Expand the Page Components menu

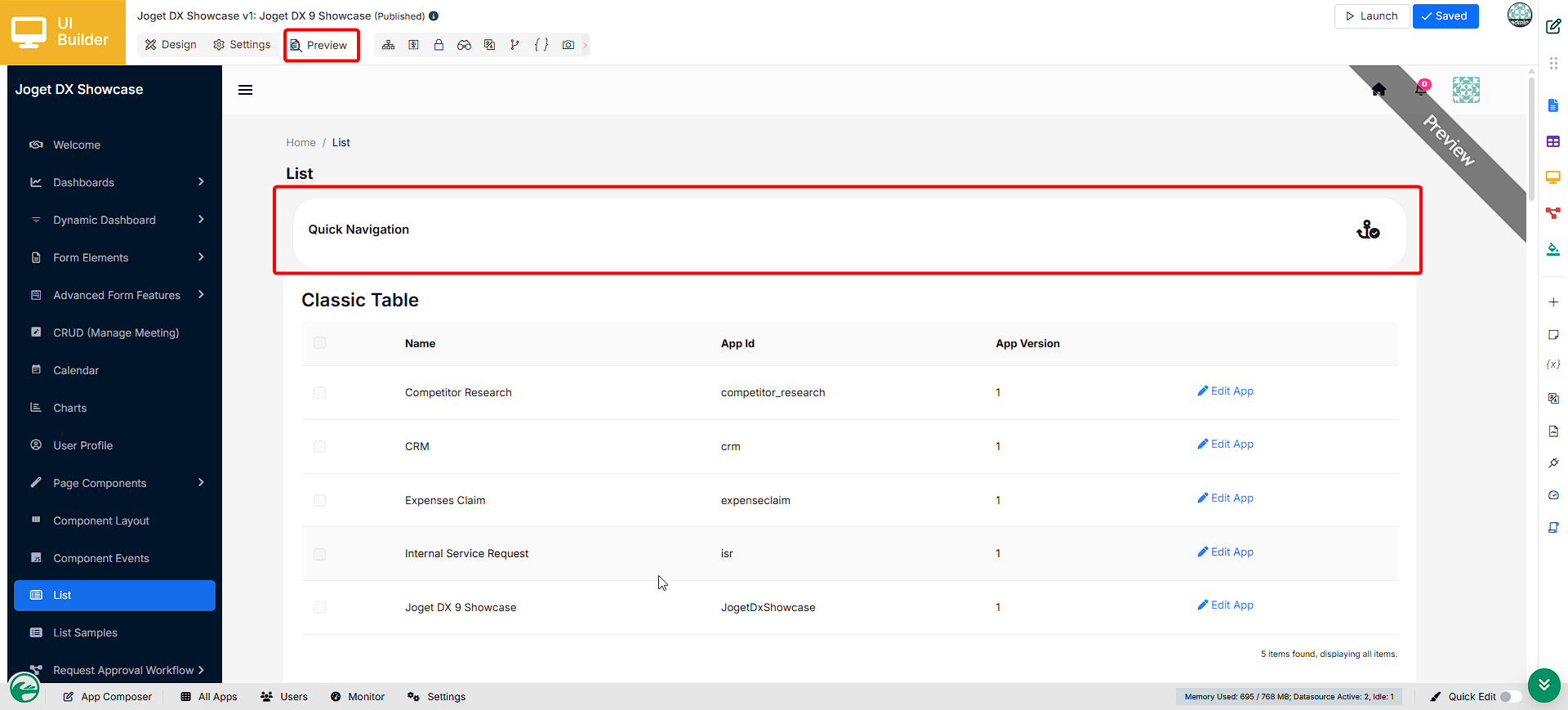115,483
